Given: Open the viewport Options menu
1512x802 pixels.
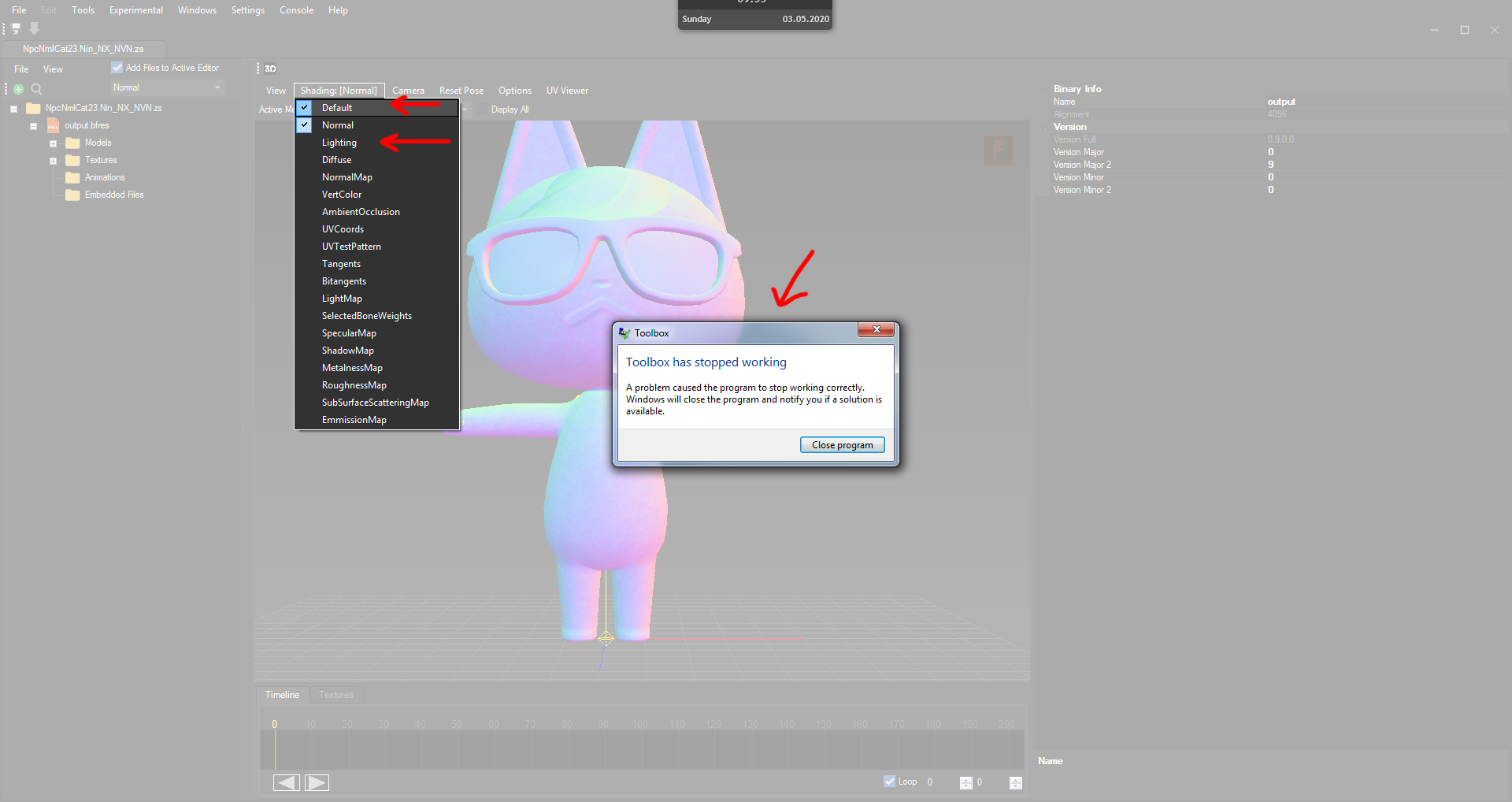Looking at the screenshot, I should click(514, 91).
